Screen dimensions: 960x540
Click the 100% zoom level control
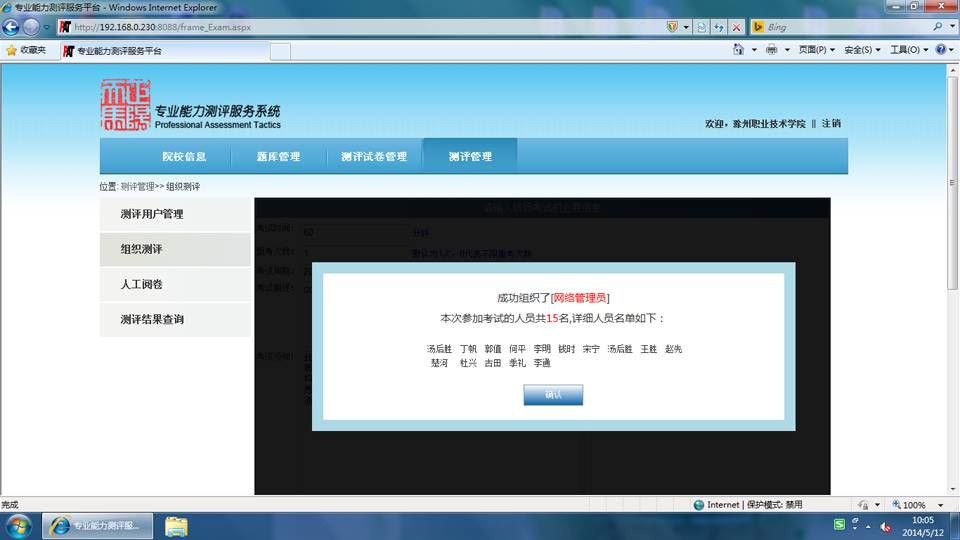(909, 505)
